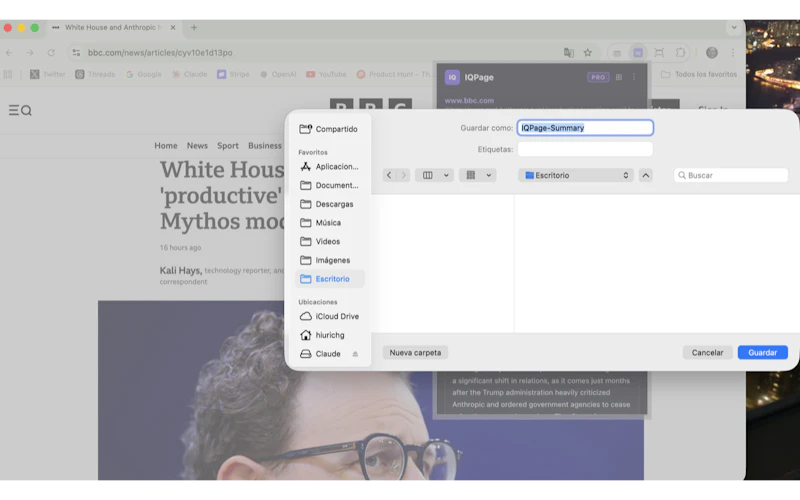Viewport: 800px width, 500px height.
Task: Select iCloud Drive in the sidebar
Action: [330, 316]
